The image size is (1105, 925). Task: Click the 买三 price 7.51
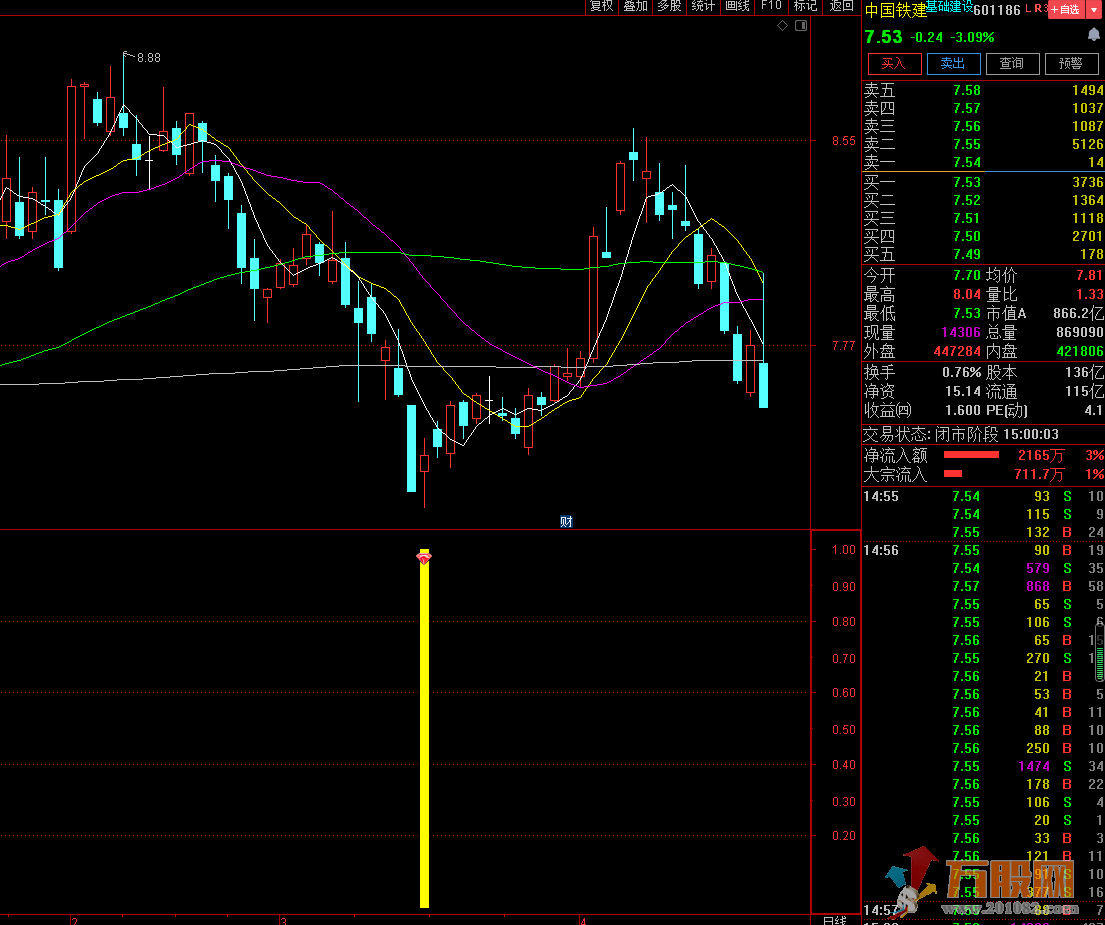point(967,218)
